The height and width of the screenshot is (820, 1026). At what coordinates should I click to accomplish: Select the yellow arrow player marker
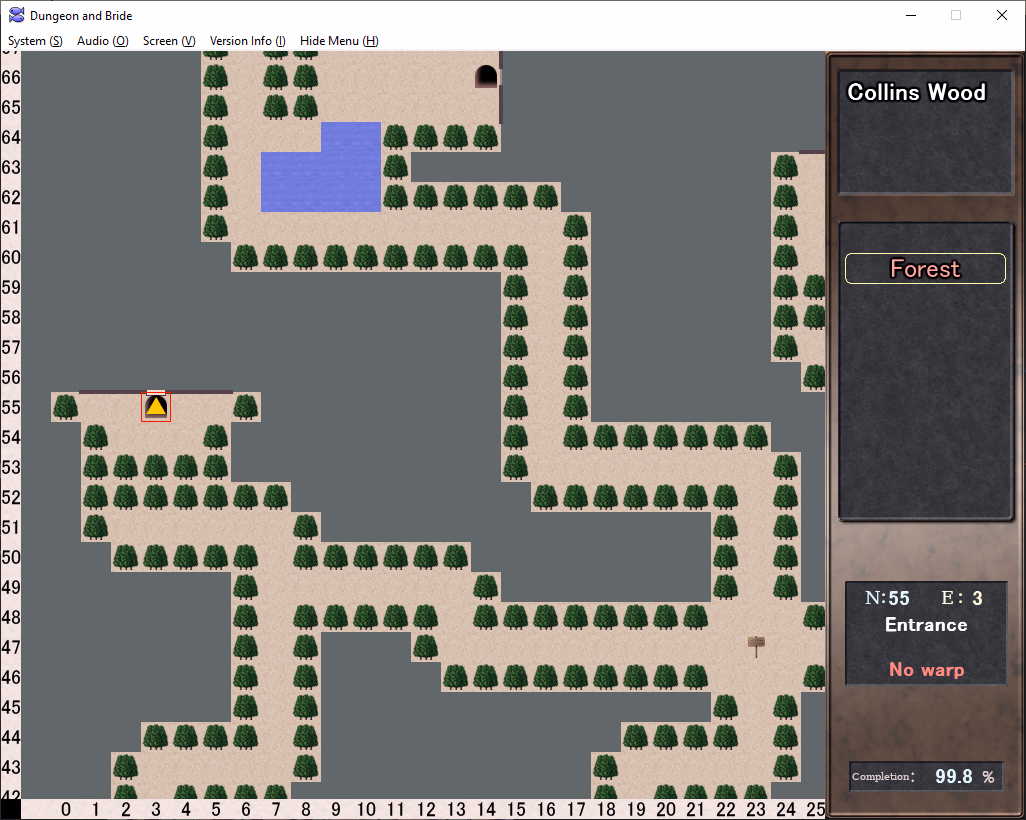pos(156,406)
